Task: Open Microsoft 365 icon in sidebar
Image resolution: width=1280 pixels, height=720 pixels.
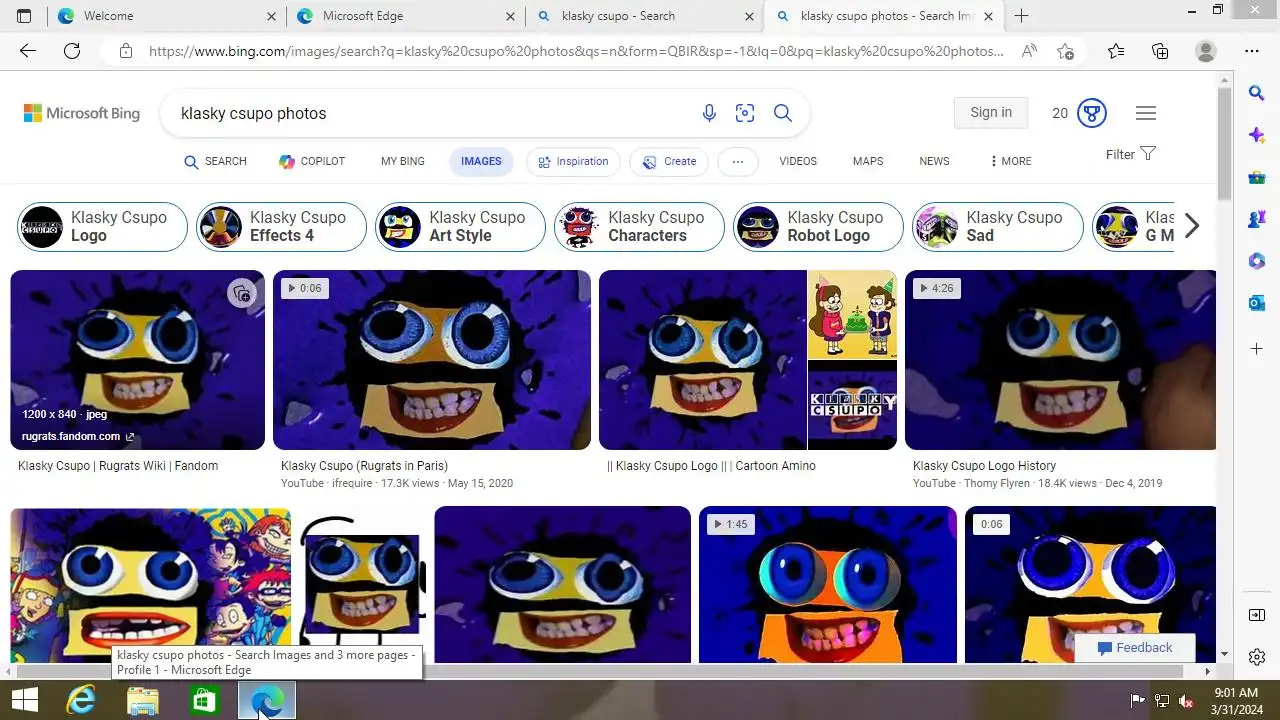Action: pos(1257,261)
